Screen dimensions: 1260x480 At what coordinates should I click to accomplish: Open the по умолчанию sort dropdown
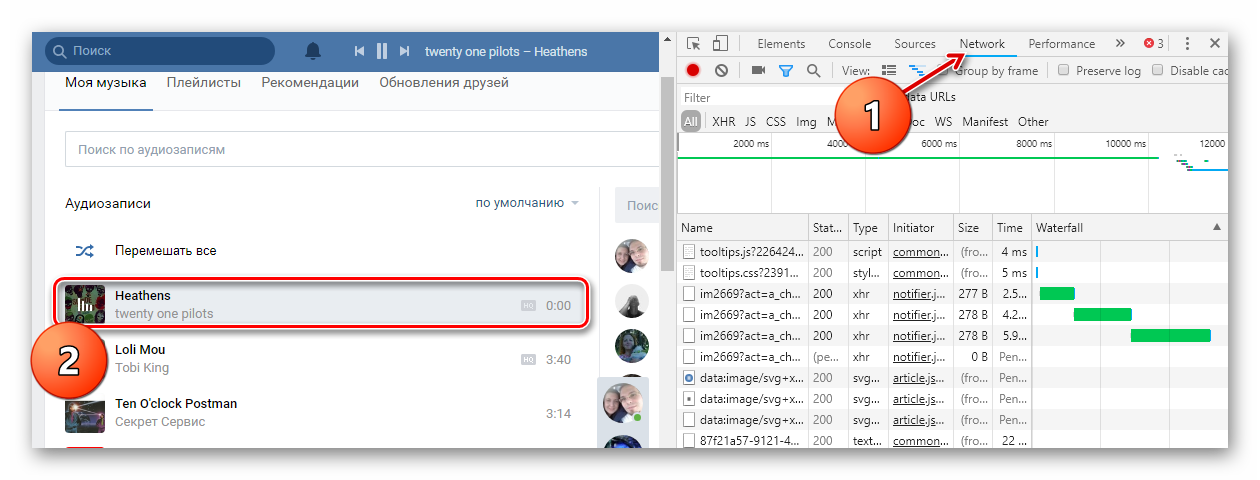pyautogui.click(x=527, y=203)
